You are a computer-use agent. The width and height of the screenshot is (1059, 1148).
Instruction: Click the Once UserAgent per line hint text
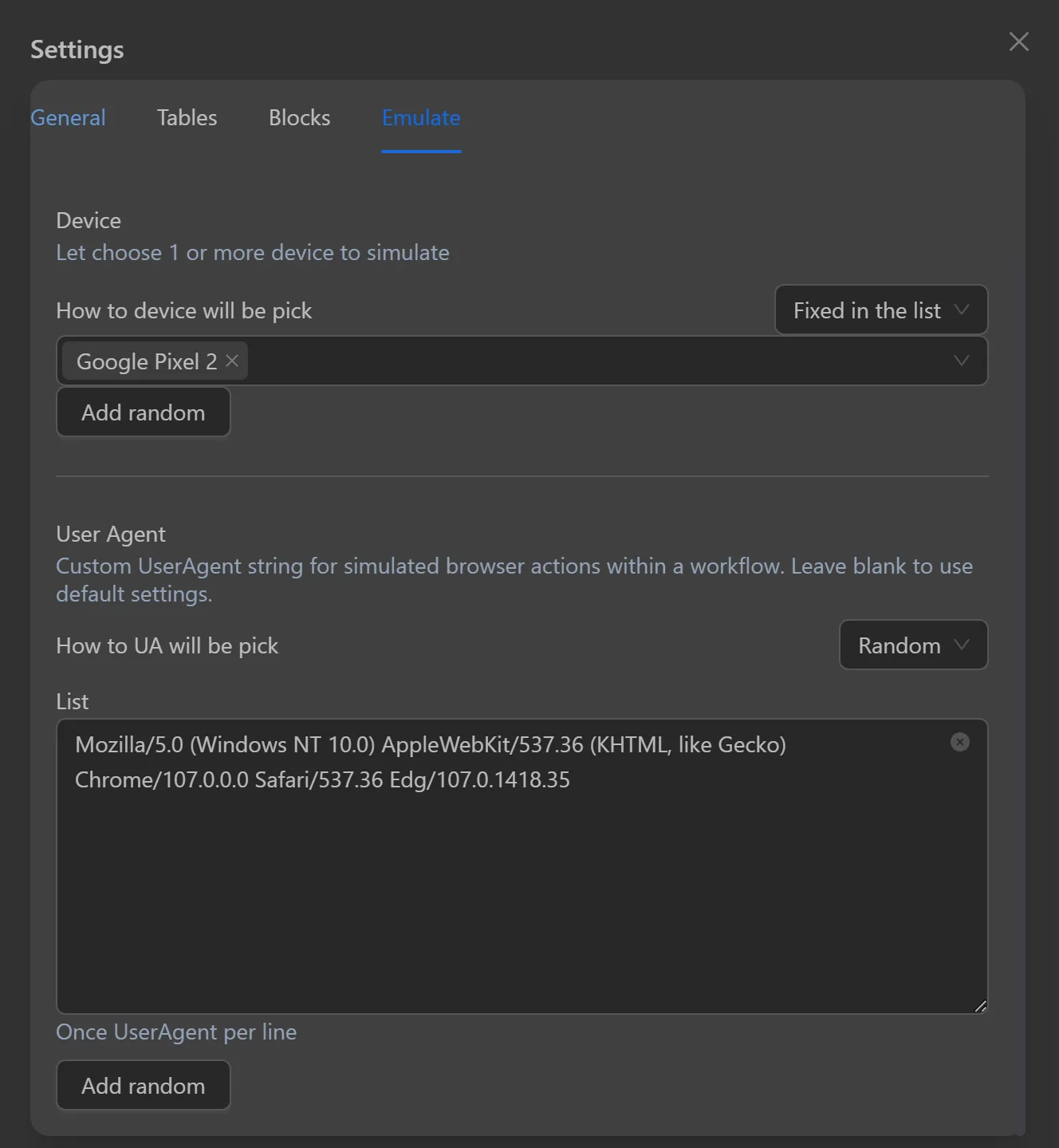pyautogui.click(x=176, y=1032)
